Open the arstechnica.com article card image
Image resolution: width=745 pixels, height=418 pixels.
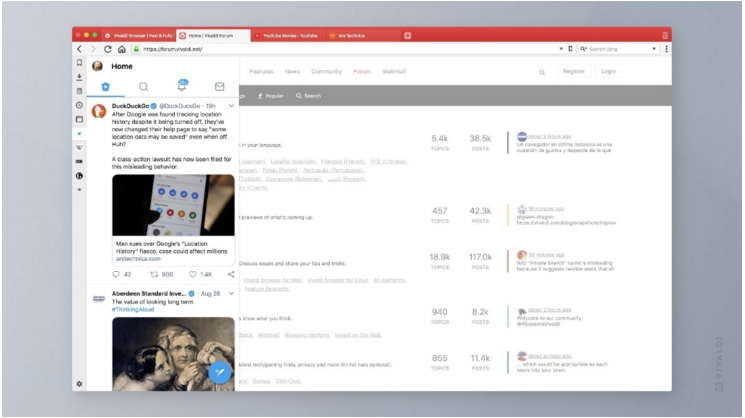[x=173, y=205]
